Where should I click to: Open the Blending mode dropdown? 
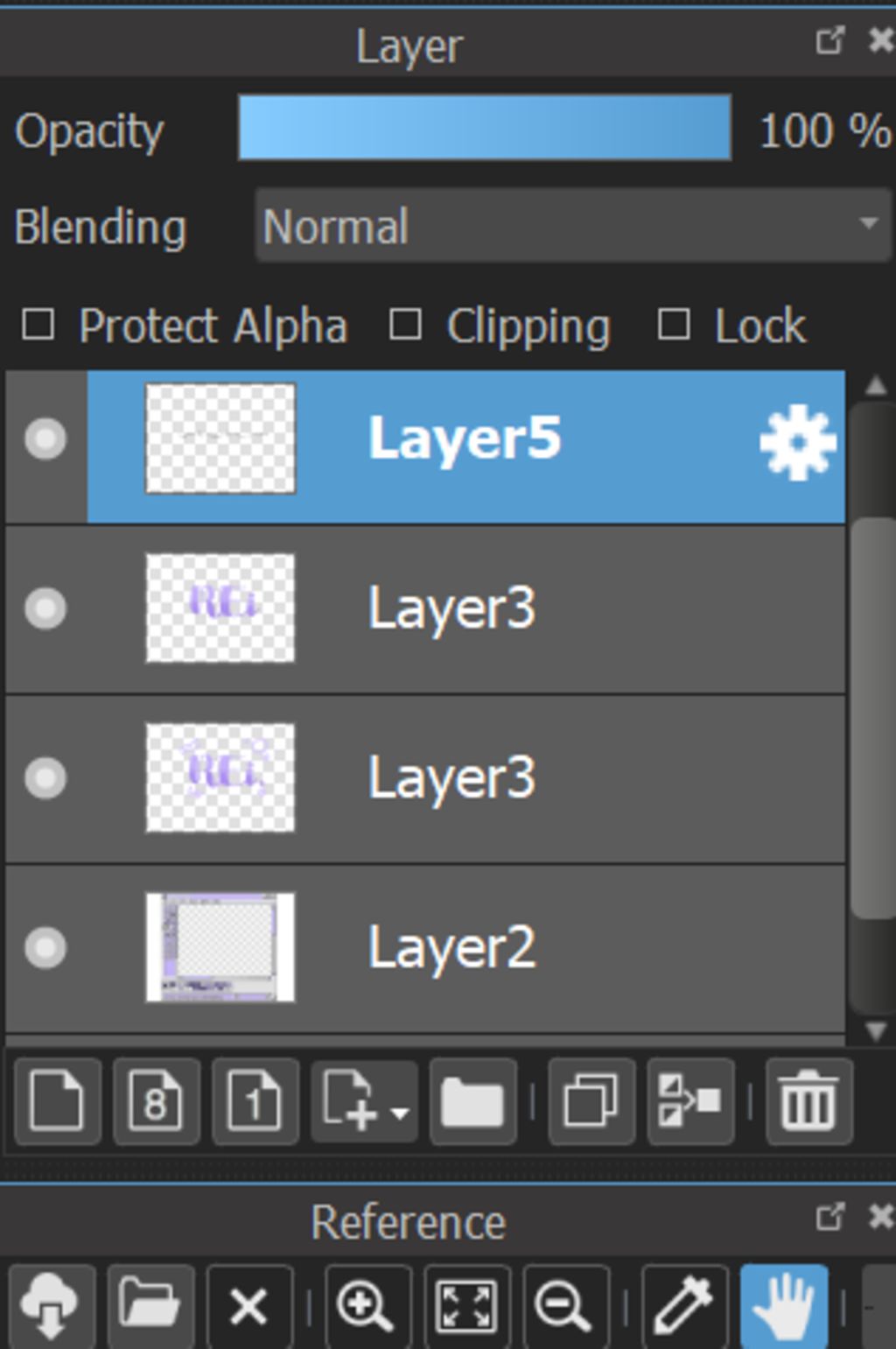tap(573, 226)
